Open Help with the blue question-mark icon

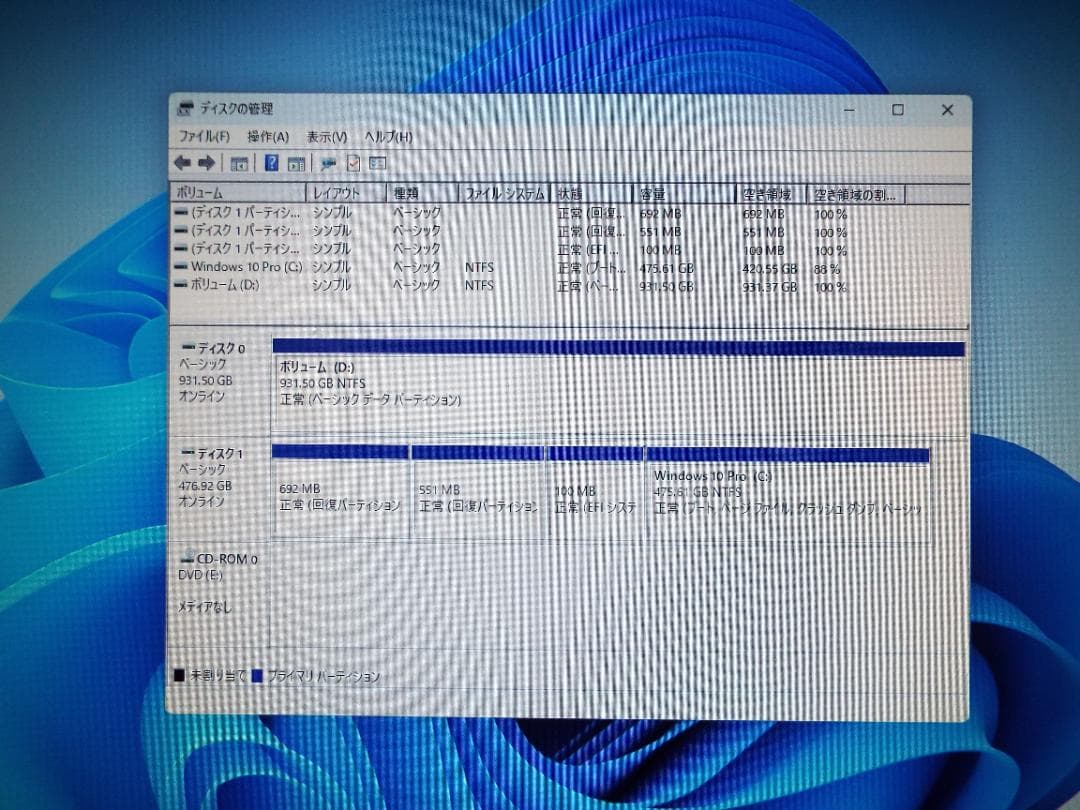[271, 163]
